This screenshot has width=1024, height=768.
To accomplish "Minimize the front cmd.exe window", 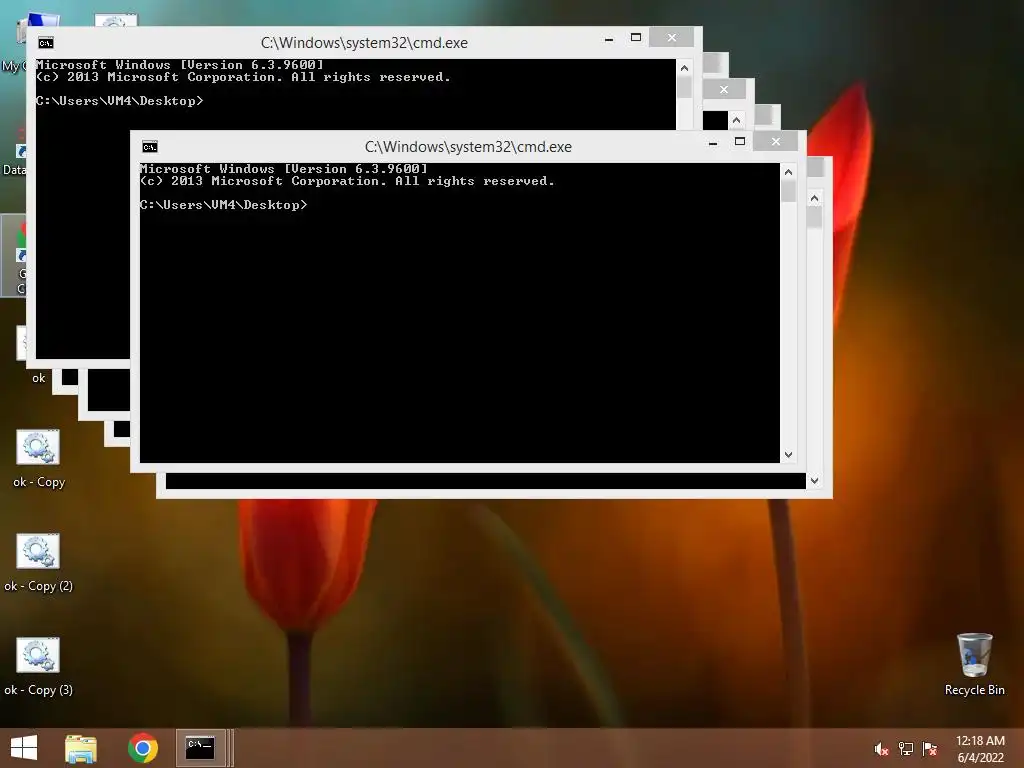I will click(713, 142).
